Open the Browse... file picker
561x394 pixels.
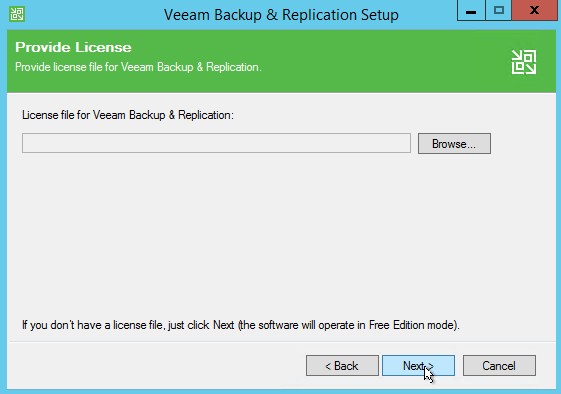tap(454, 144)
